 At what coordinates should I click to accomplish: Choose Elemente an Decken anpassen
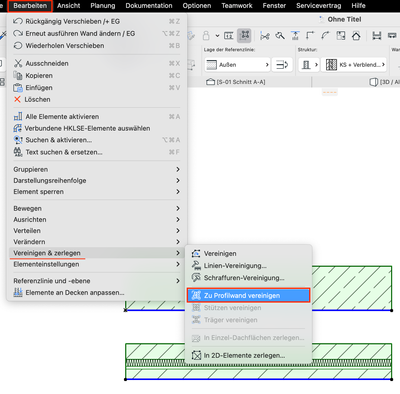[97, 292]
